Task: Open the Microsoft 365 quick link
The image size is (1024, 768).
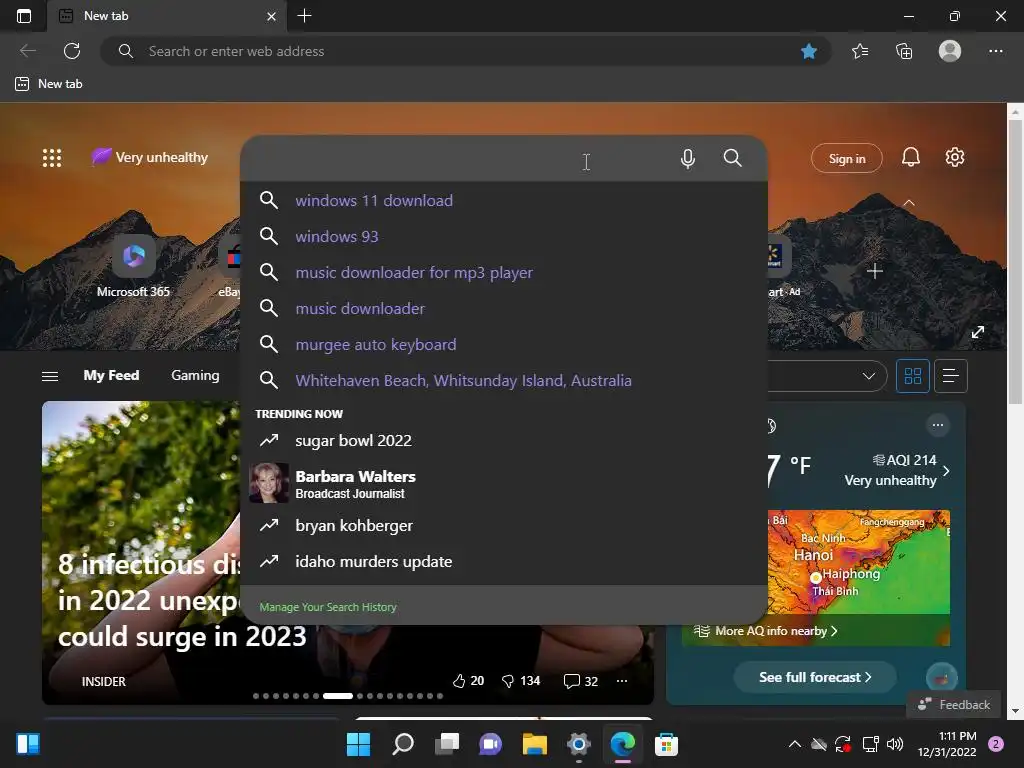Action: (x=133, y=266)
